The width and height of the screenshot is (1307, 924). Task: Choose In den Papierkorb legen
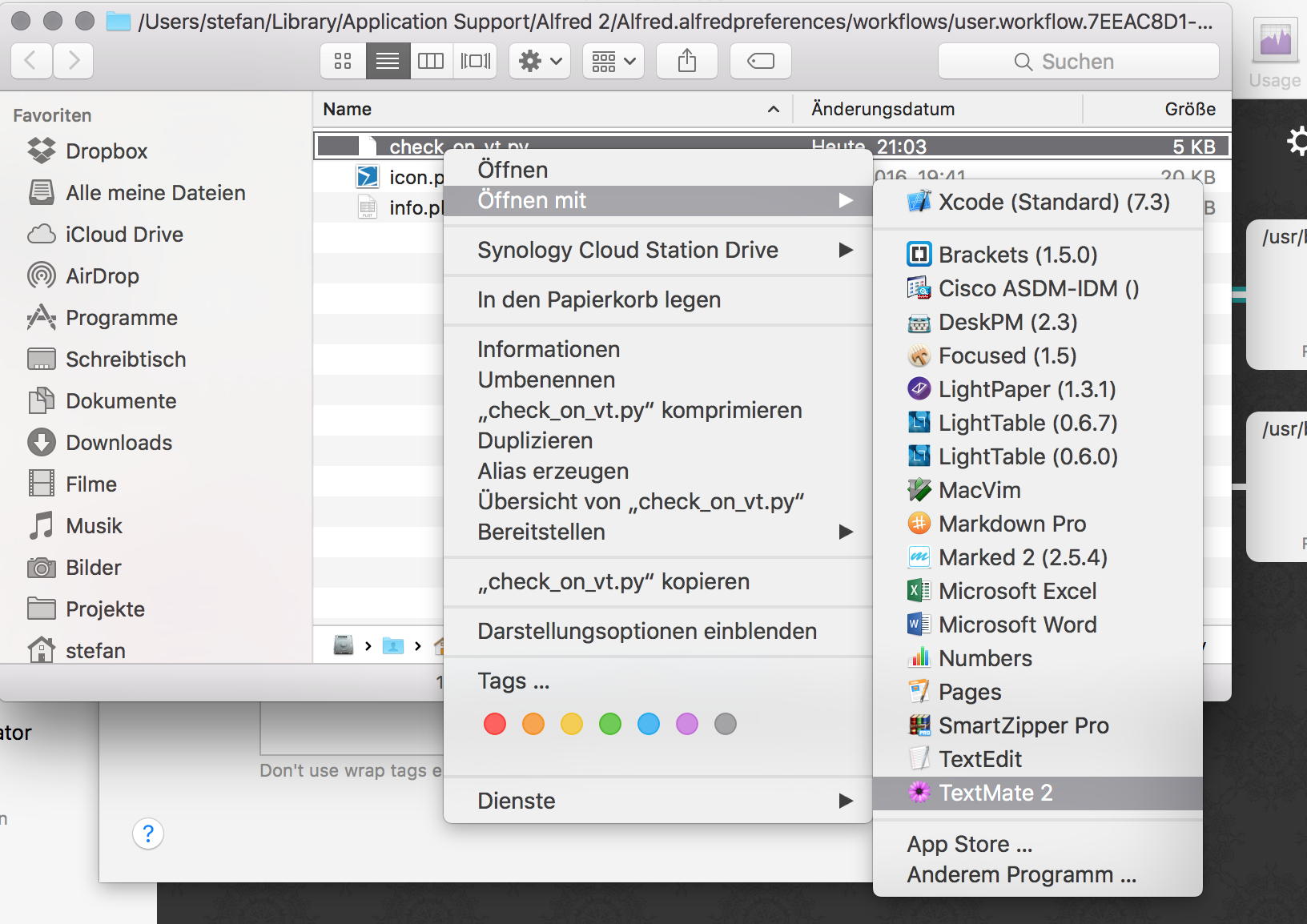[x=658, y=299]
